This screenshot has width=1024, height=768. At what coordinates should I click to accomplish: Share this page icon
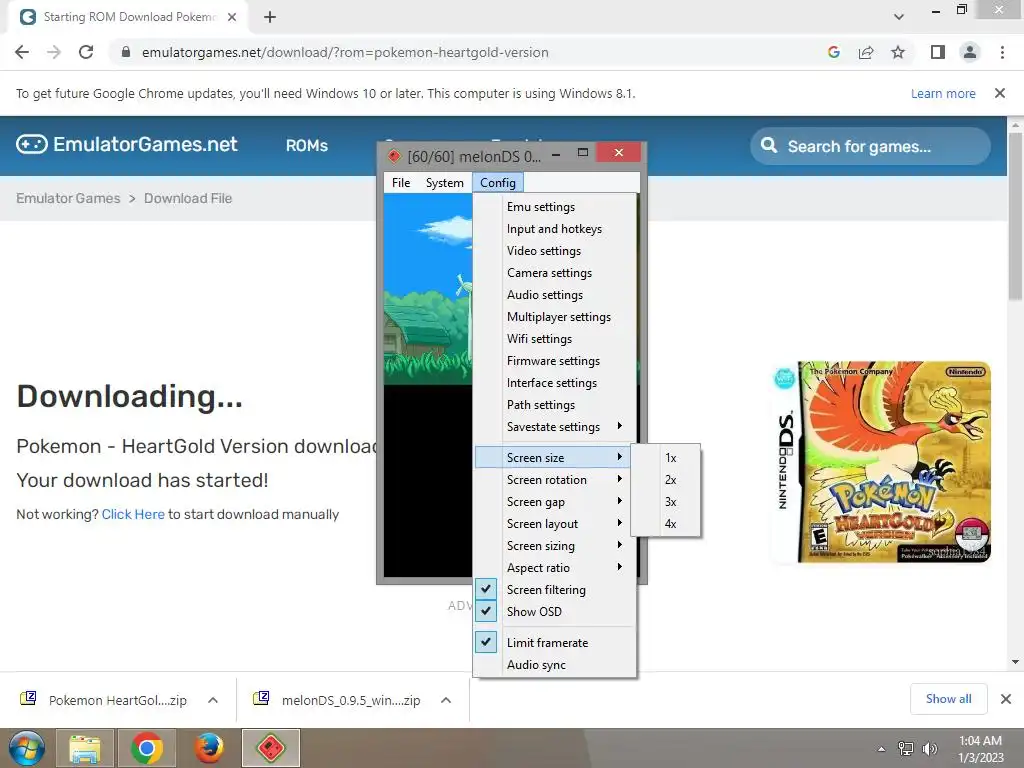click(x=866, y=52)
